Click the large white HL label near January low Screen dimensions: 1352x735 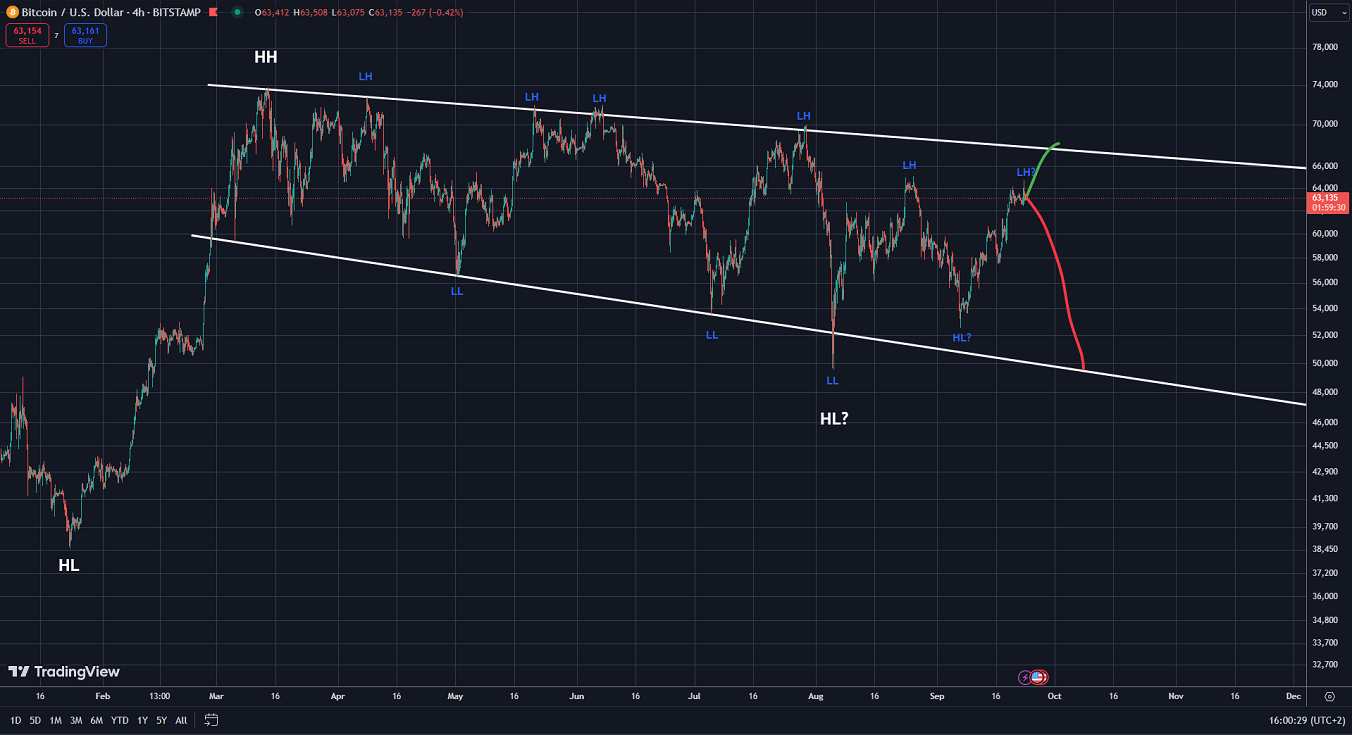click(x=68, y=565)
